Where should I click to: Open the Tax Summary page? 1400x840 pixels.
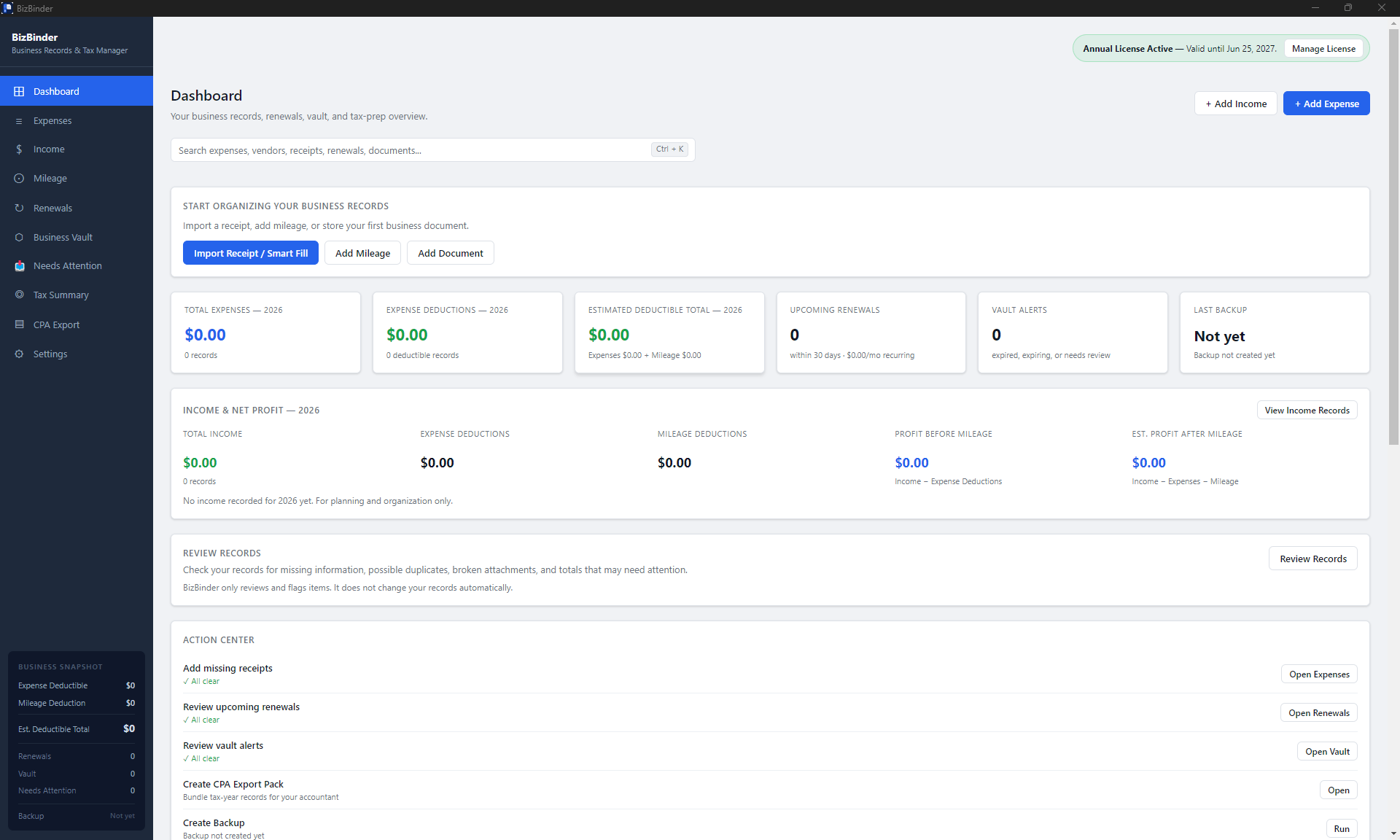click(x=77, y=295)
